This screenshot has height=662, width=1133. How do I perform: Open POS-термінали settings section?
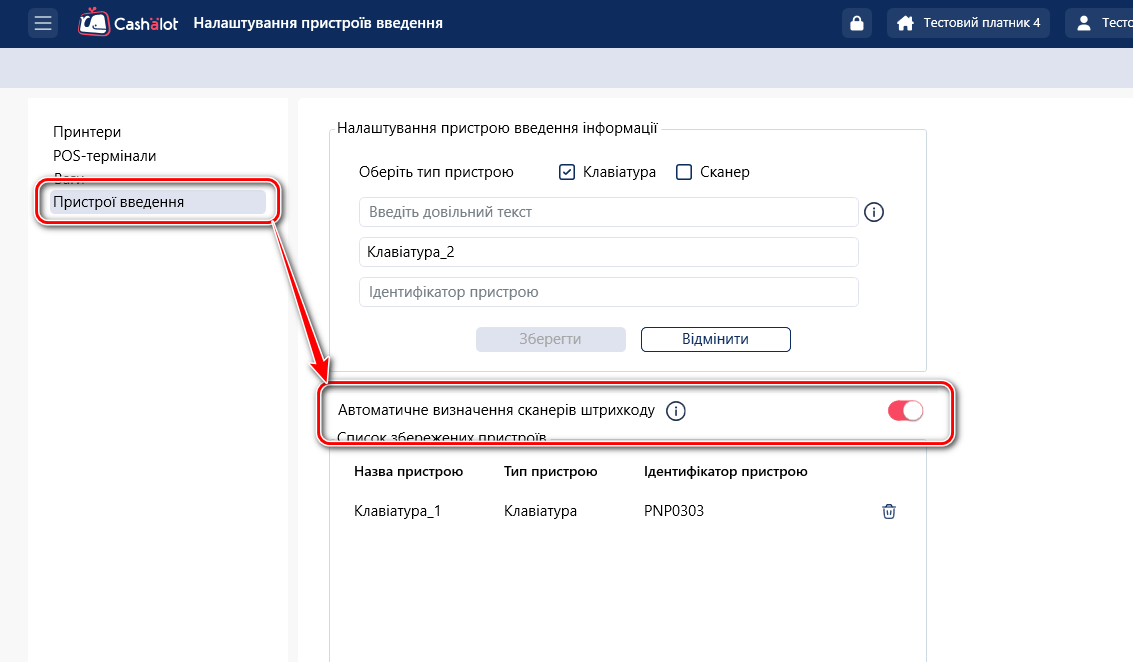(x=104, y=156)
